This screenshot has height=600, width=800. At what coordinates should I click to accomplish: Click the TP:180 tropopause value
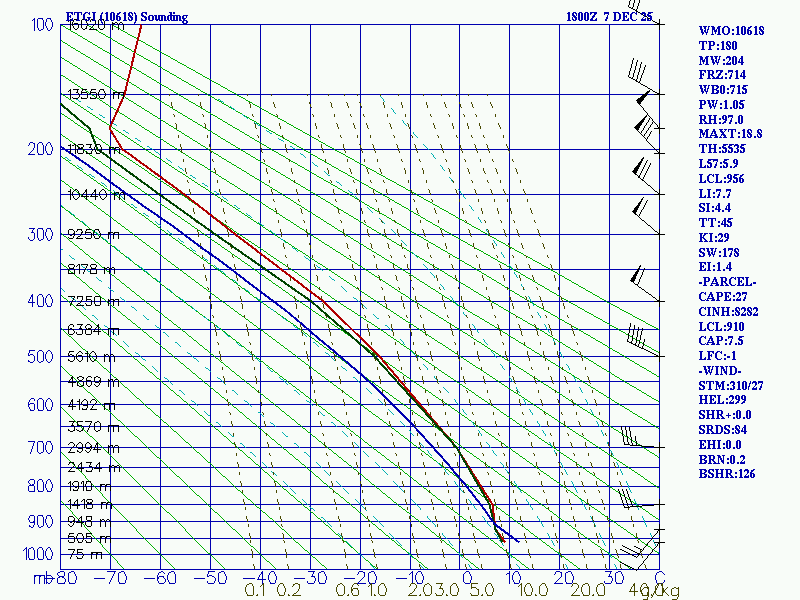718,45
